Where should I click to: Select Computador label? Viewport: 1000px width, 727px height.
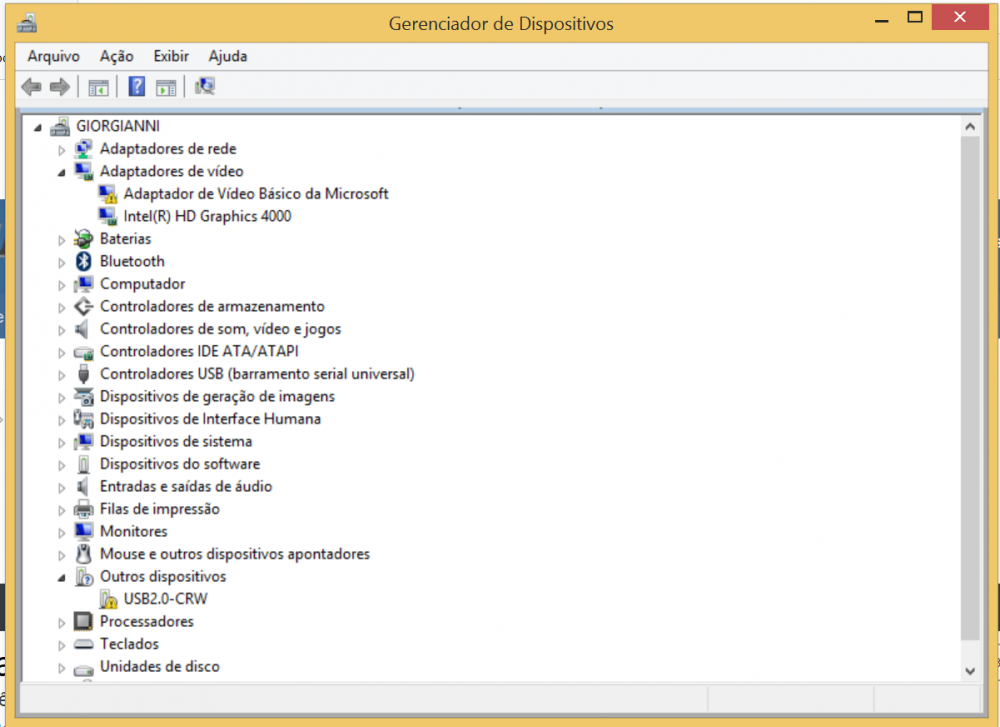(142, 284)
